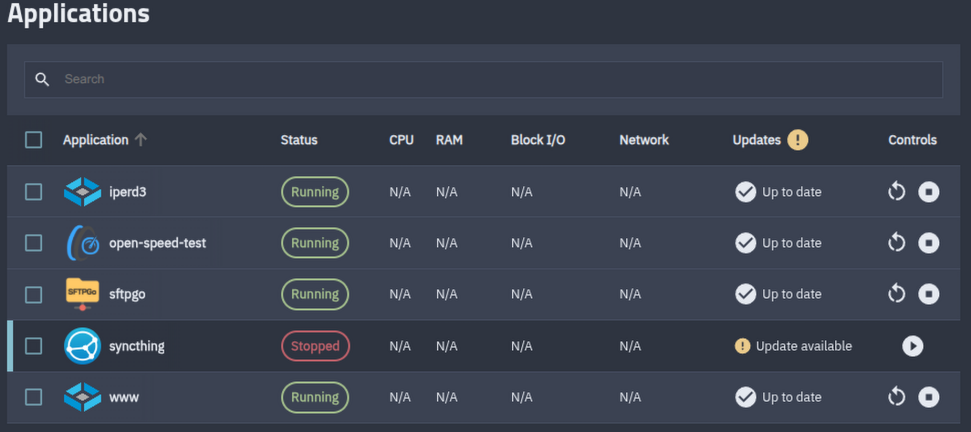This screenshot has height=432, width=971.
Task: Sort table by Status column
Action: (299, 140)
